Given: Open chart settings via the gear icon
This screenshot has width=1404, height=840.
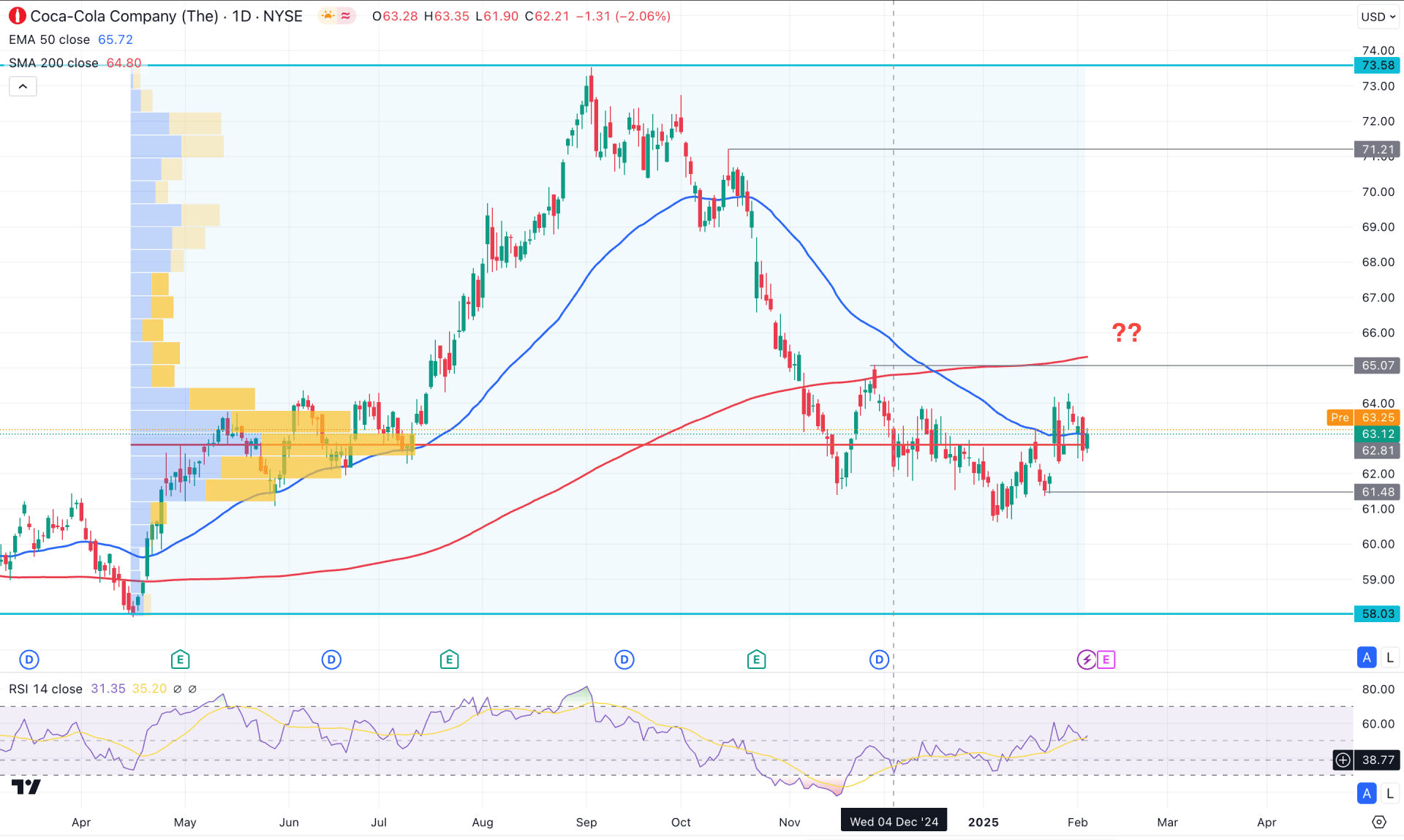Looking at the screenshot, I should pos(1378,822).
